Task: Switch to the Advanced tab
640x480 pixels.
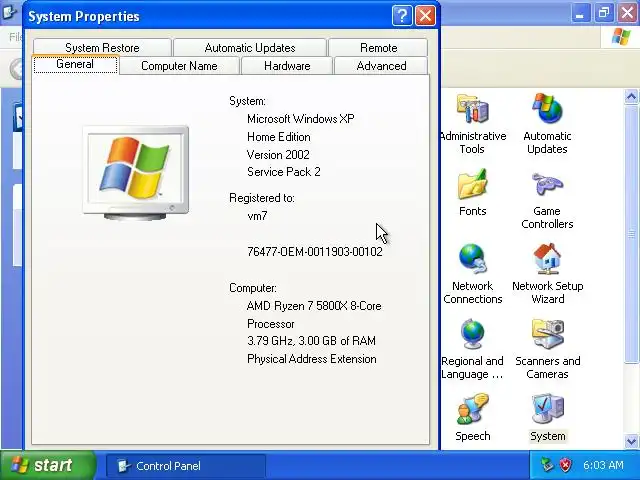Action: 381,66
